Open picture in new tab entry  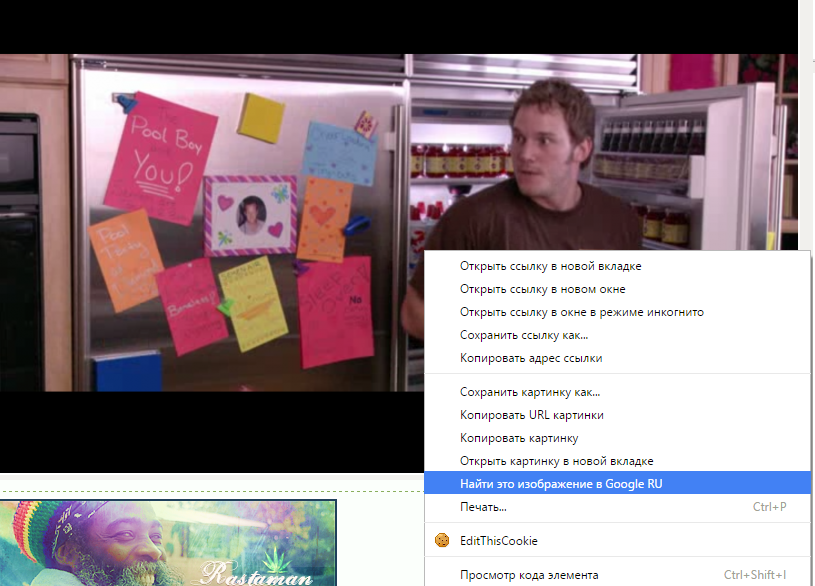tap(617, 461)
